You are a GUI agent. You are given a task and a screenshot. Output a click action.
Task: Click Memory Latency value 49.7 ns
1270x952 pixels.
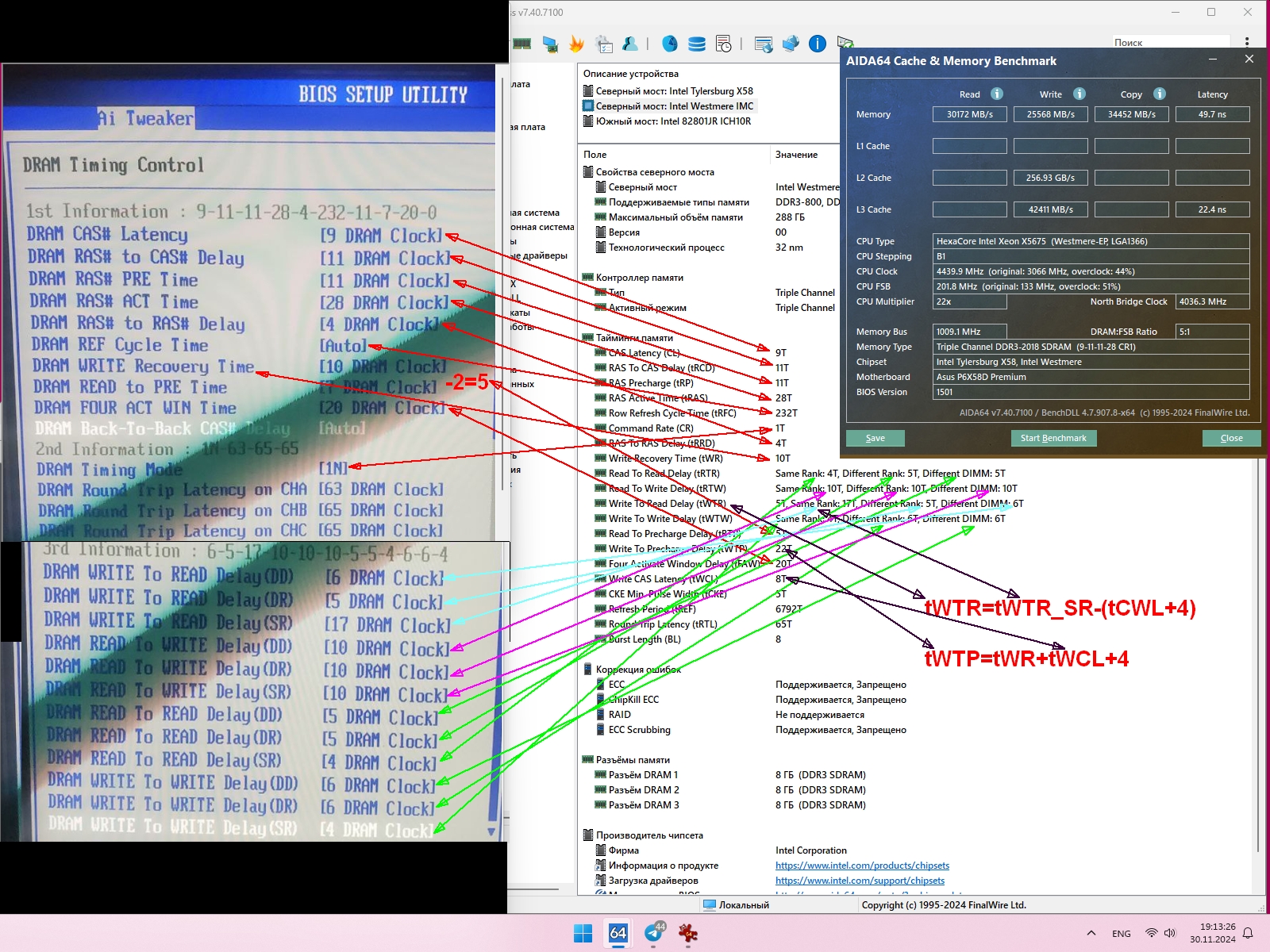point(1212,114)
